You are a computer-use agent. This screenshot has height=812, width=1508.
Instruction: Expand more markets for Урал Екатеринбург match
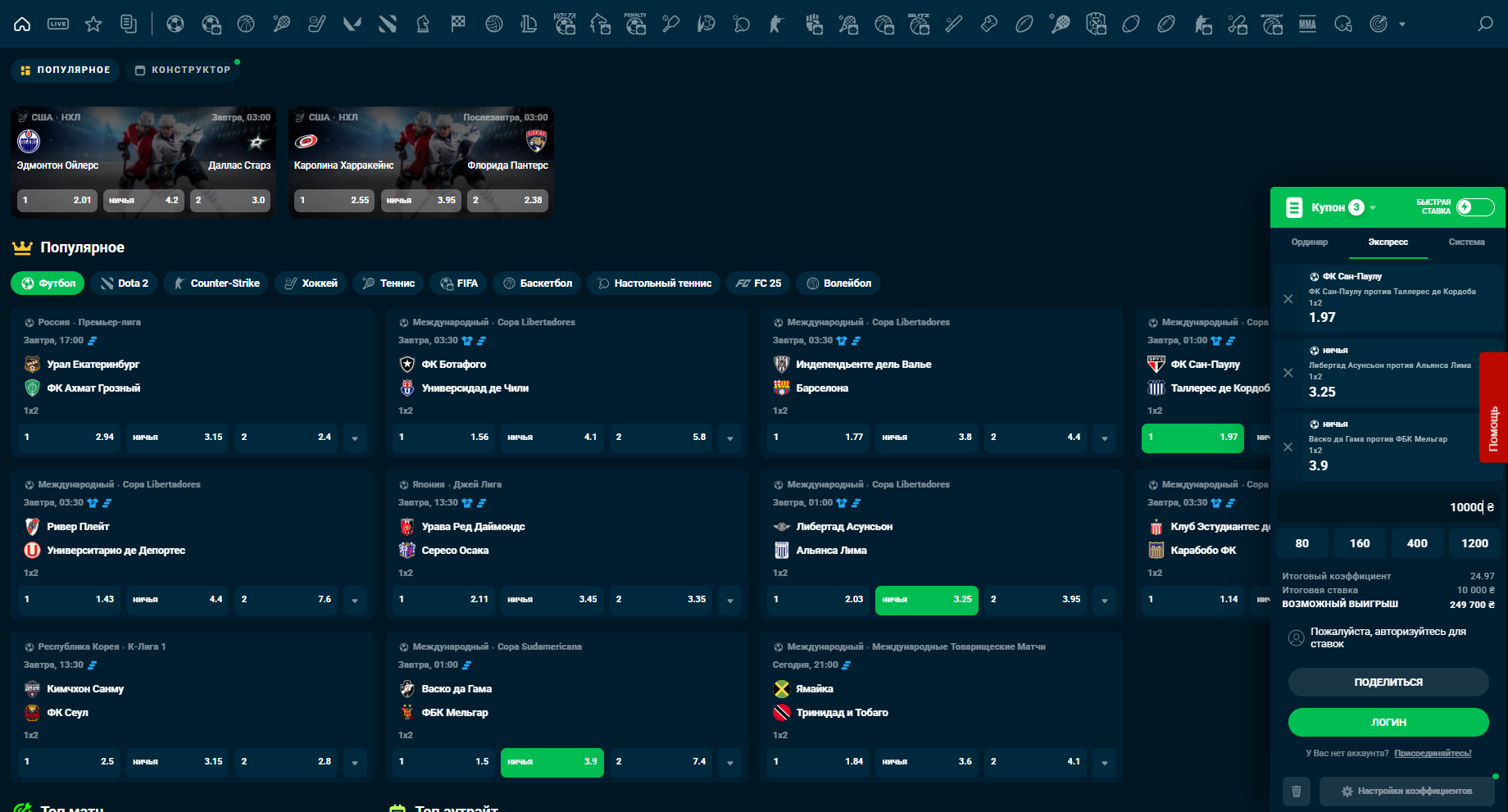355,438
